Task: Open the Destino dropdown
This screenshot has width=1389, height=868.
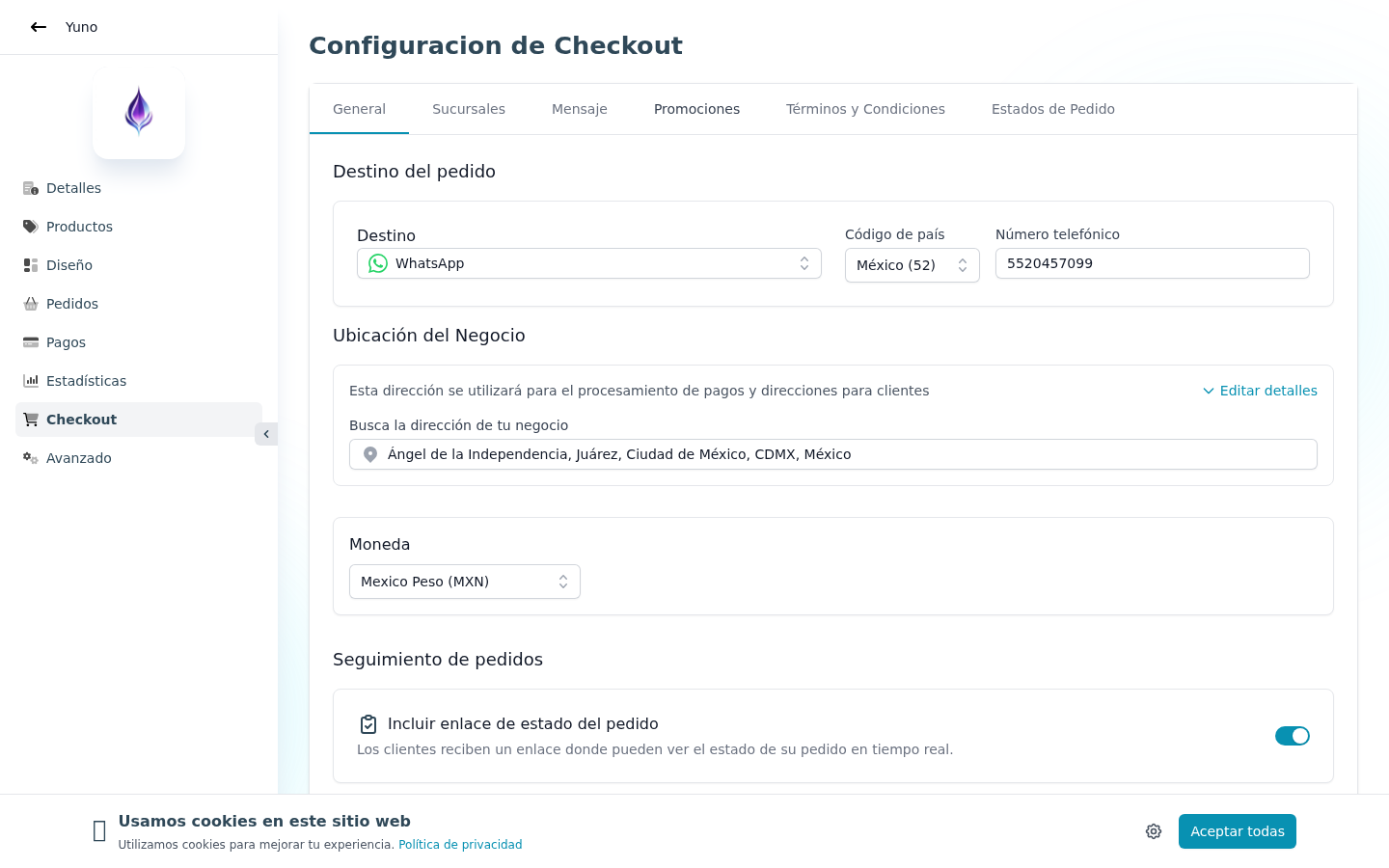Action: click(588, 262)
